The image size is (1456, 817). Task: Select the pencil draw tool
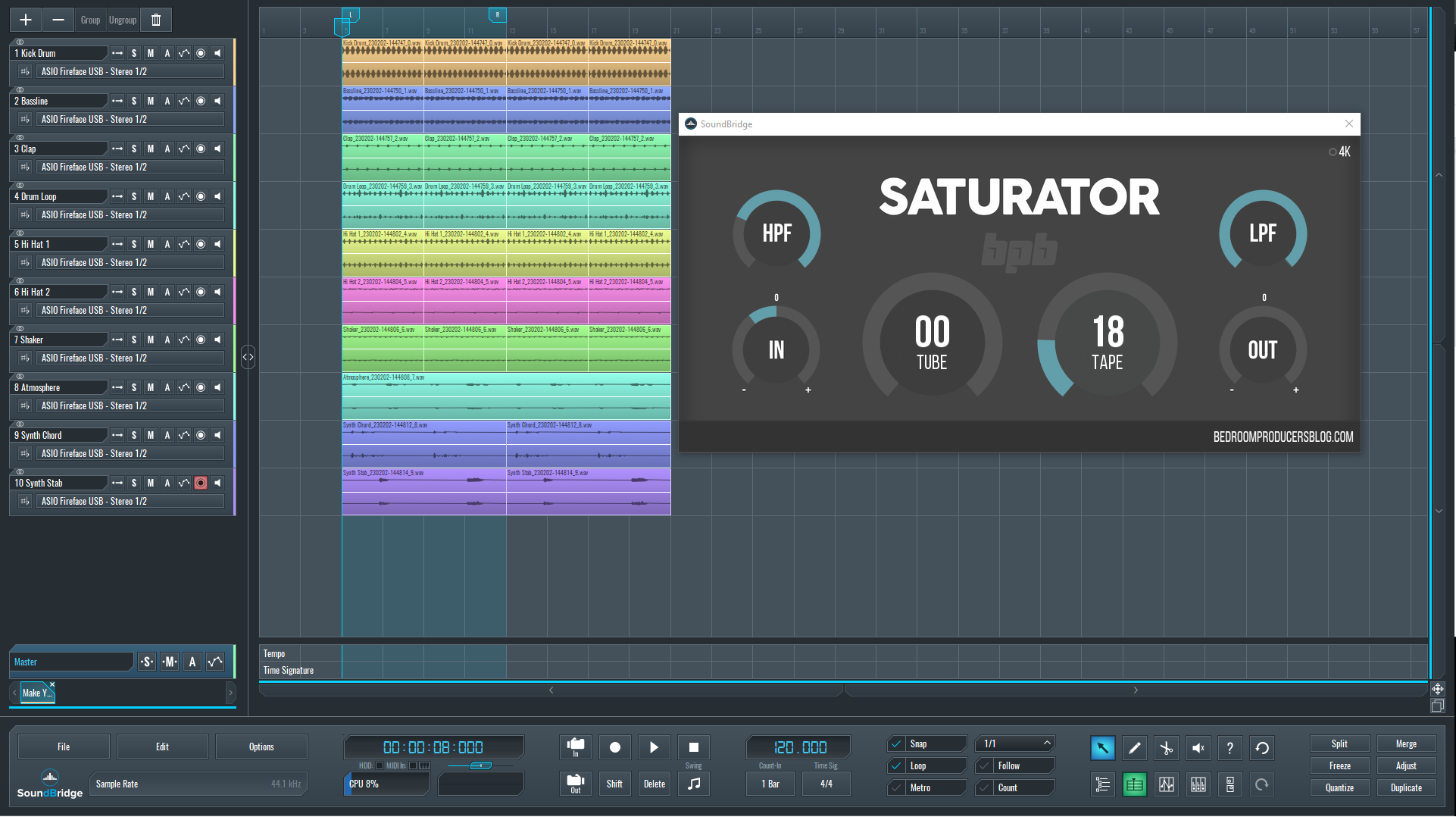(1135, 748)
